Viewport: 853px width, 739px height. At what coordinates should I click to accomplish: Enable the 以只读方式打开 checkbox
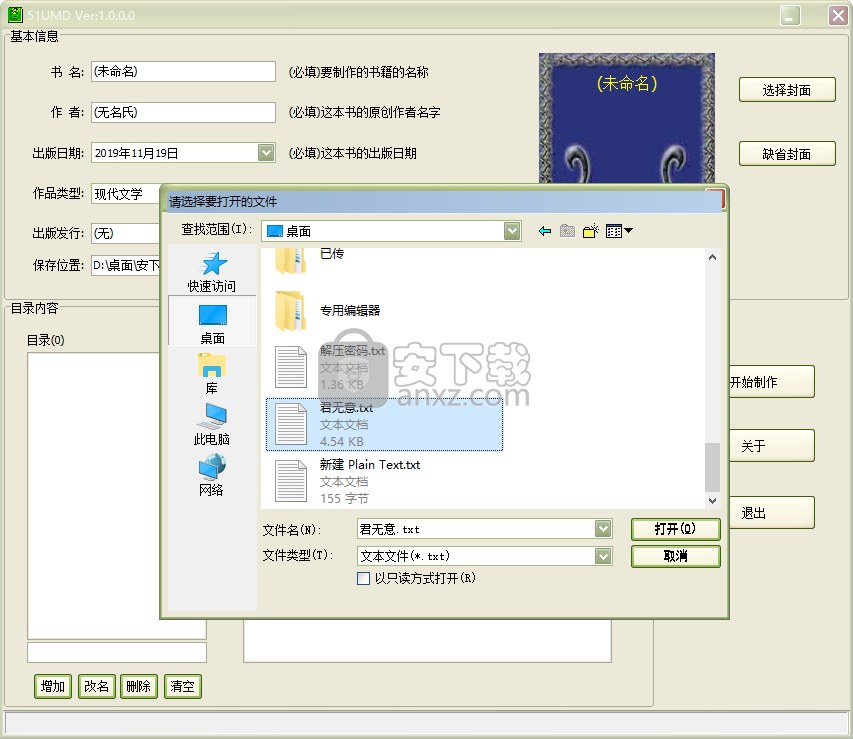(364, 578)
